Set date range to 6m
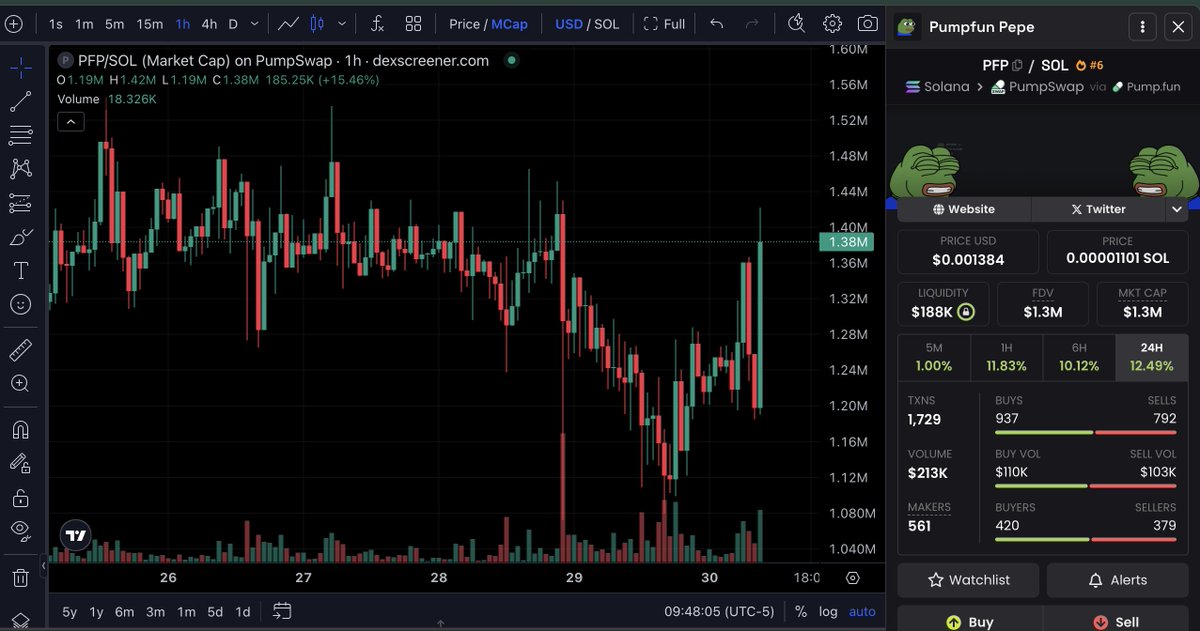Image resolution: width=1200 pixels, height=631 pixels. pyautogui.click(x=124, y=612)
